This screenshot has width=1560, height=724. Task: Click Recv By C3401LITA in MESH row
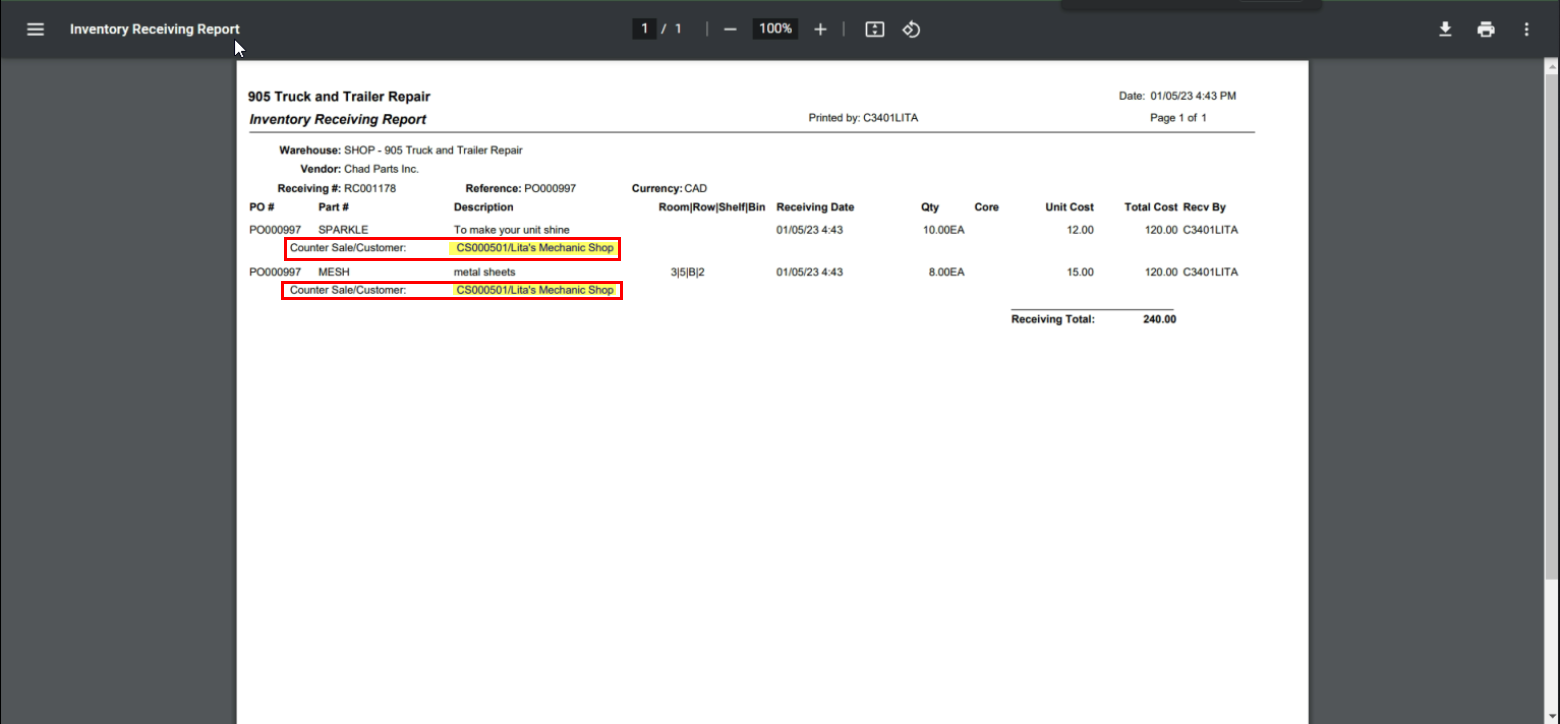[x=1210, y=272]
